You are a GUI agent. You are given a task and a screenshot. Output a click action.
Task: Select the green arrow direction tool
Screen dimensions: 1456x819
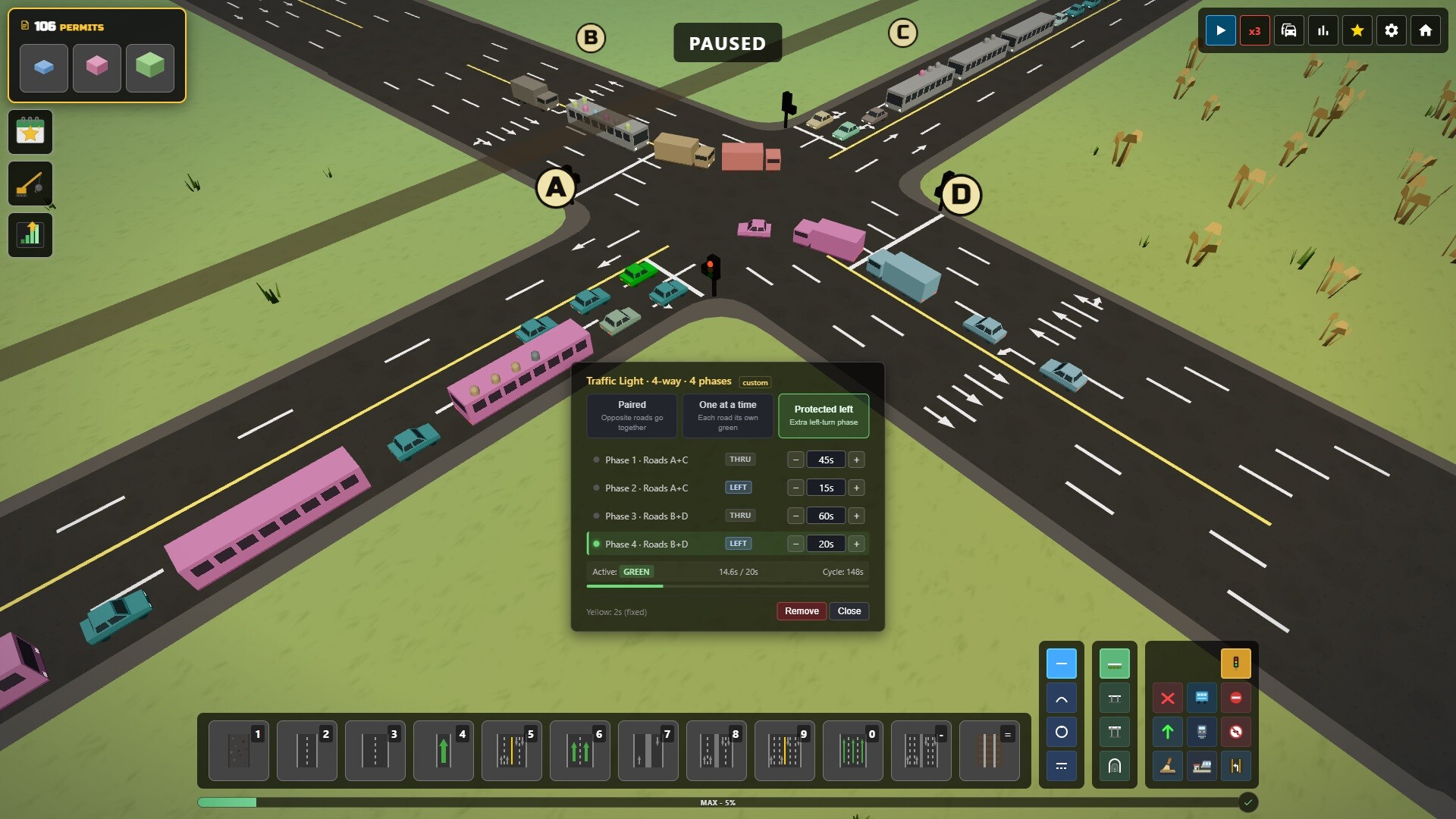point(1168,732)
